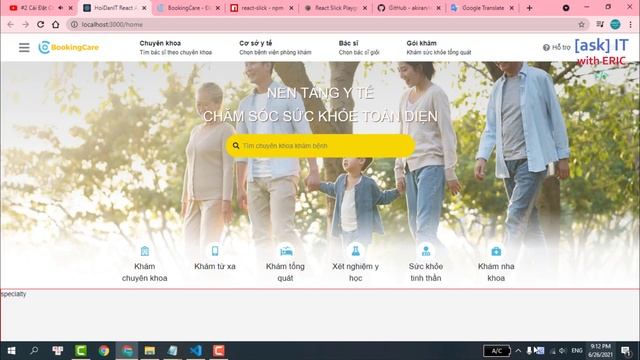Open File Explorer from the taskbar
The height and width of the screenshot is (360, 640).
[x=149, y=351]
